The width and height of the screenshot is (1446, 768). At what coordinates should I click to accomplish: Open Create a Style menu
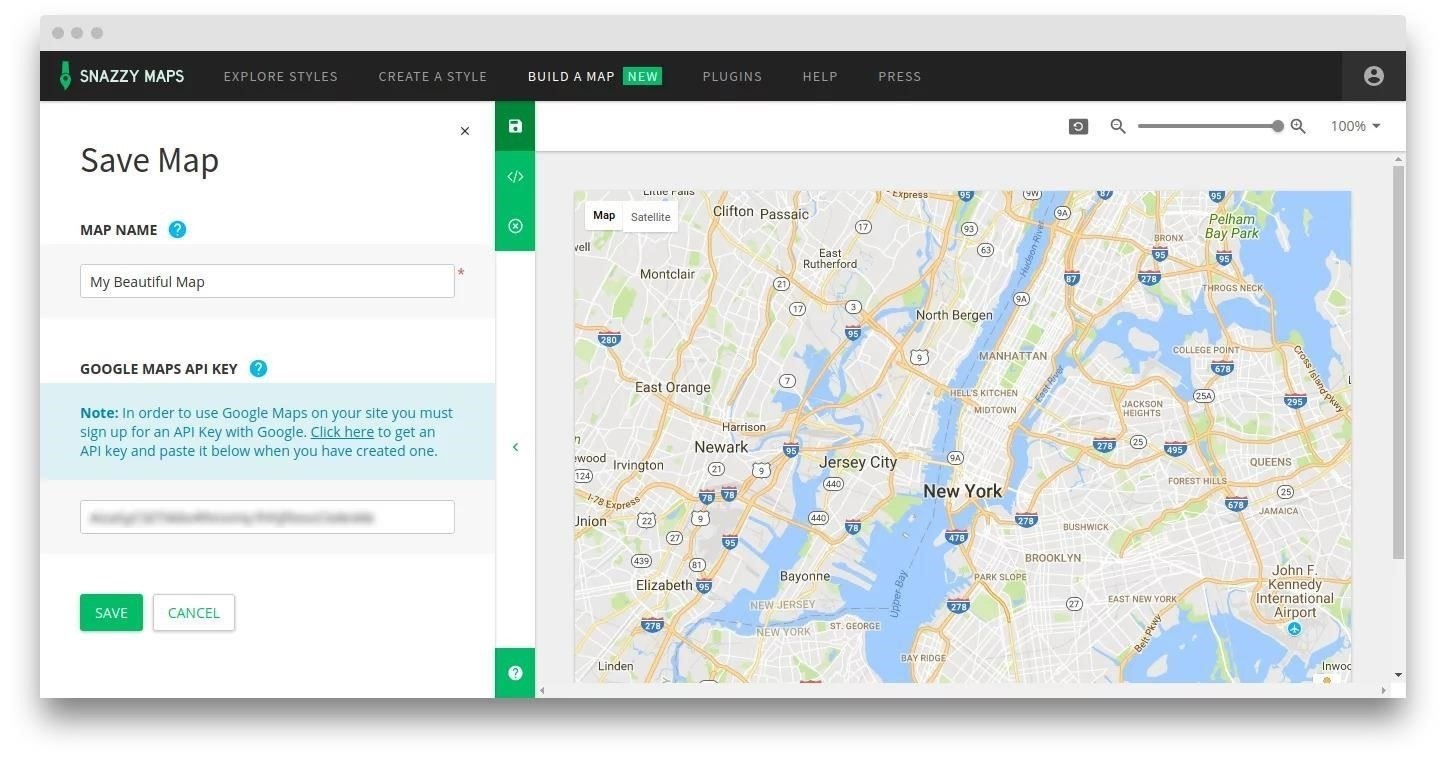(432, 76)
